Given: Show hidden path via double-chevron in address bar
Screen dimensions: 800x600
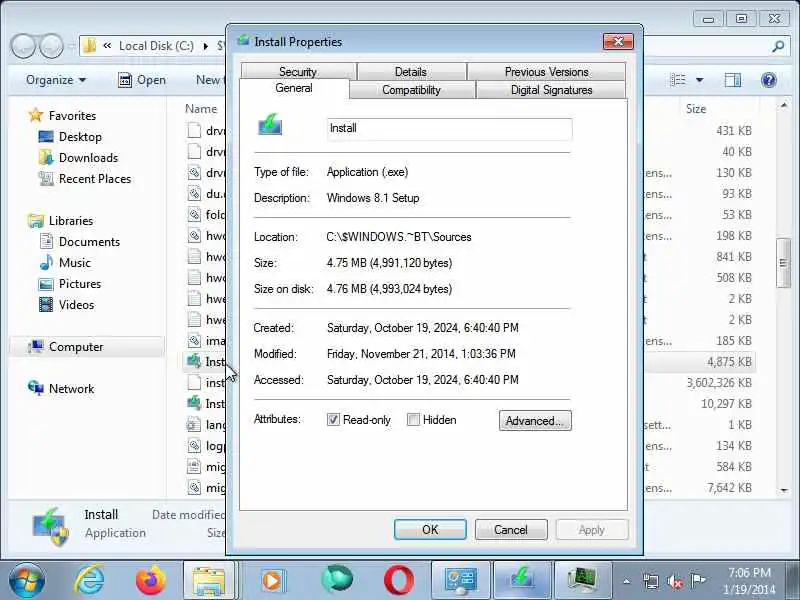Looking at the screenshot, I should (x=107, y=46).
